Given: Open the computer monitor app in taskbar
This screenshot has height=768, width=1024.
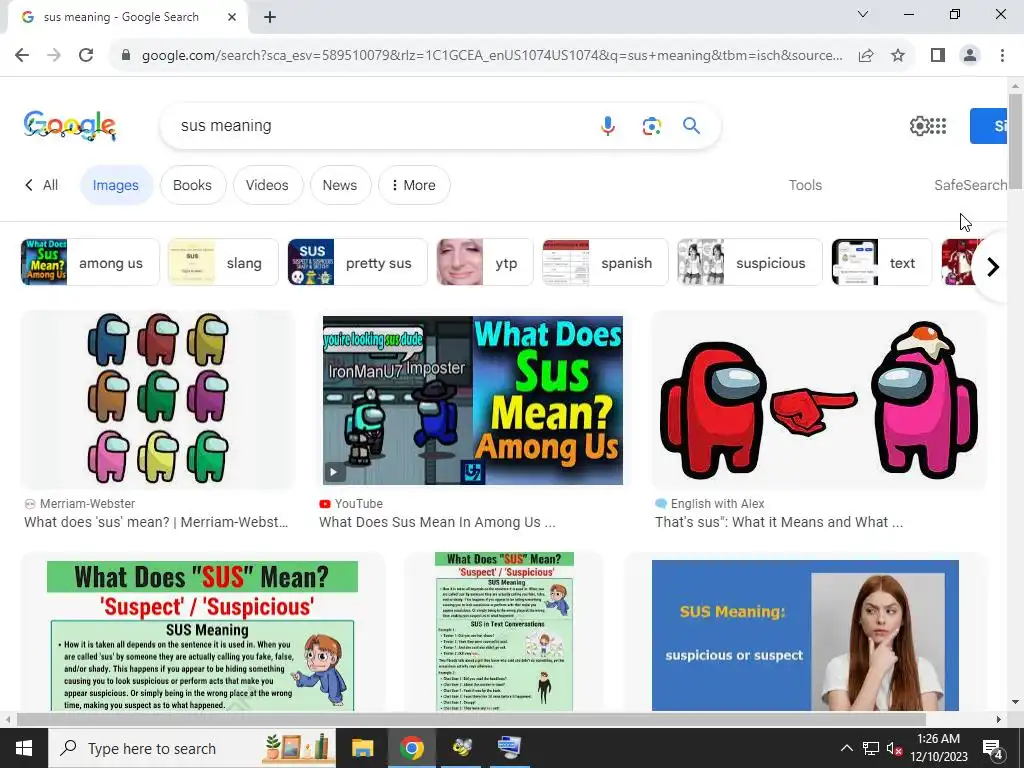Looking at the screenshot, I should tap(509, 748).
